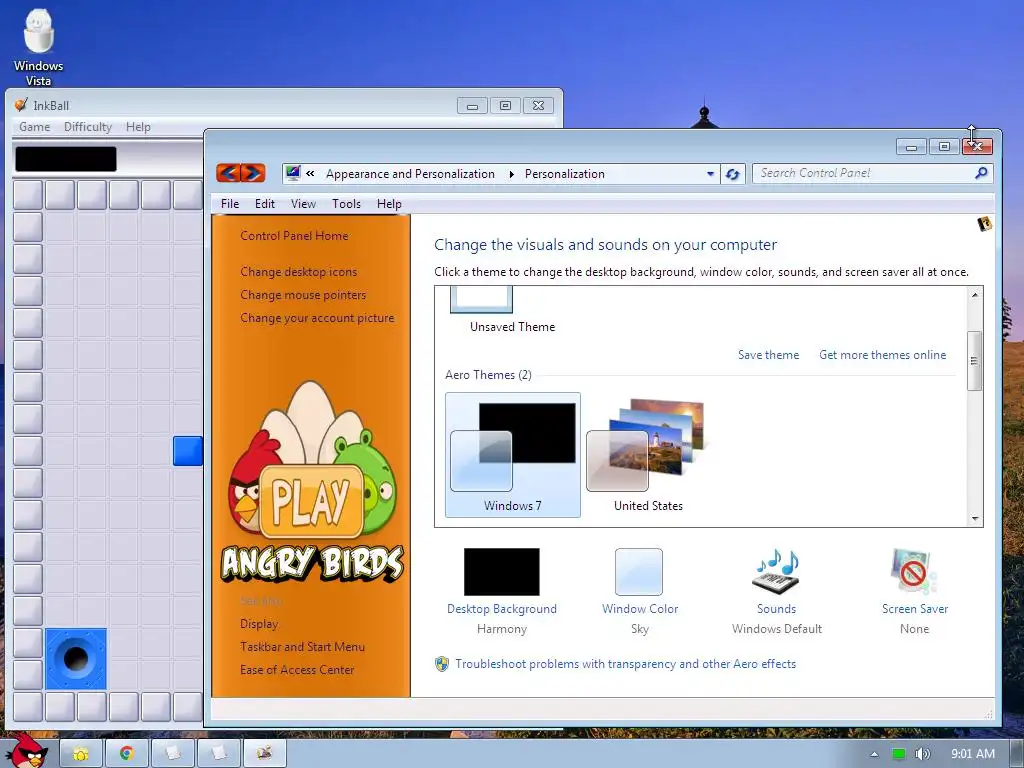Screen dimensions: 1024x768
Task: Open the Edit menu in Personalization
Action: point(264,204)
